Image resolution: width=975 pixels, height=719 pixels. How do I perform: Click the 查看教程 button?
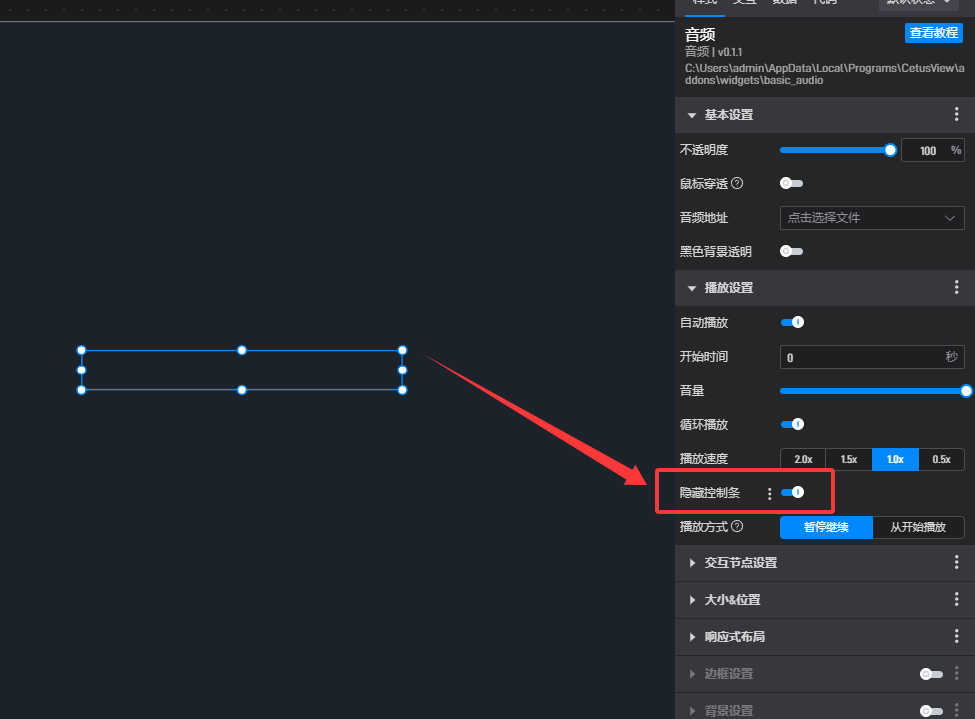933,33
